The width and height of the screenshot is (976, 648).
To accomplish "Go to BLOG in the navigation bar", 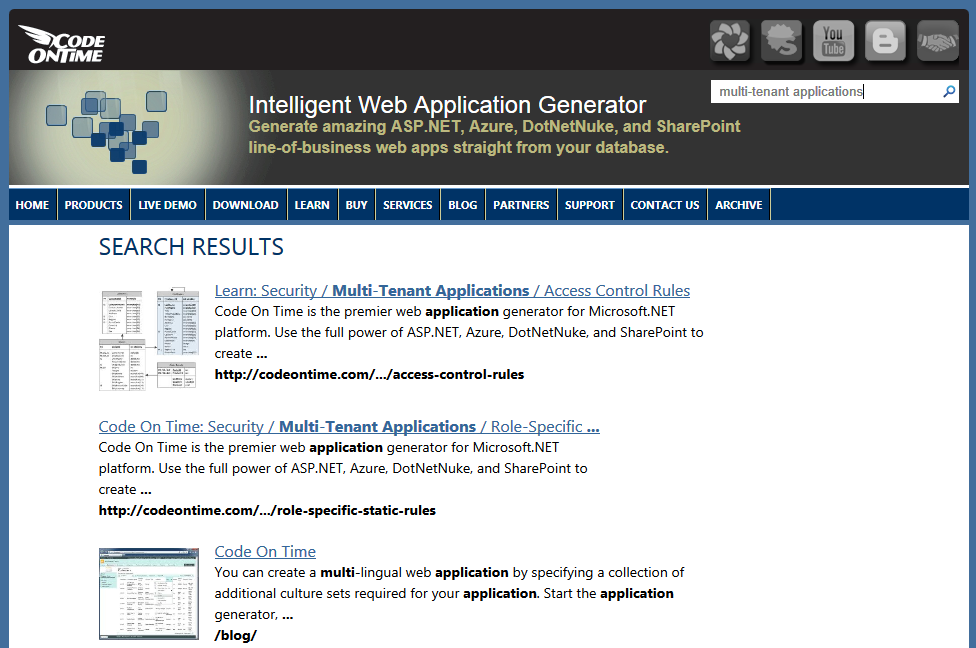I will (x=462, y=205).
